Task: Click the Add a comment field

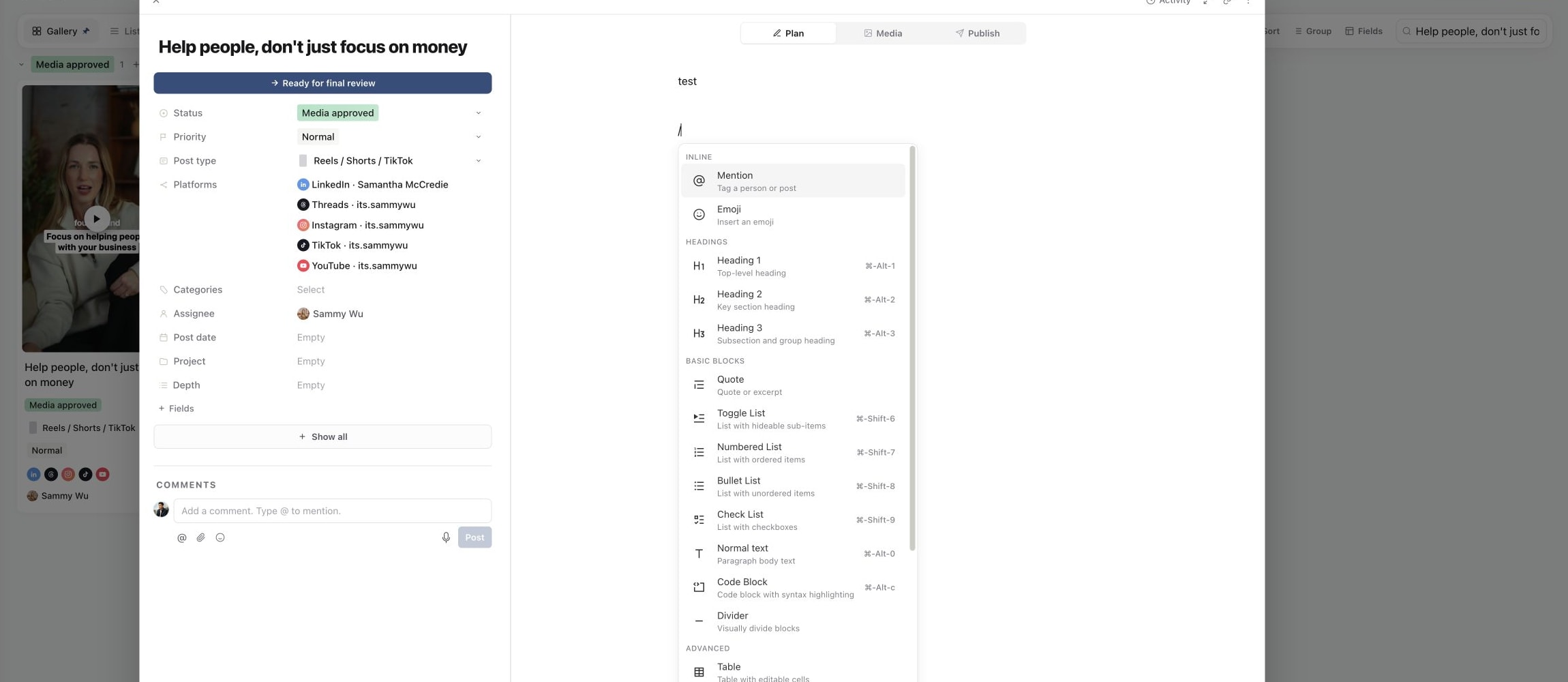Action: (x=333, y=511)
